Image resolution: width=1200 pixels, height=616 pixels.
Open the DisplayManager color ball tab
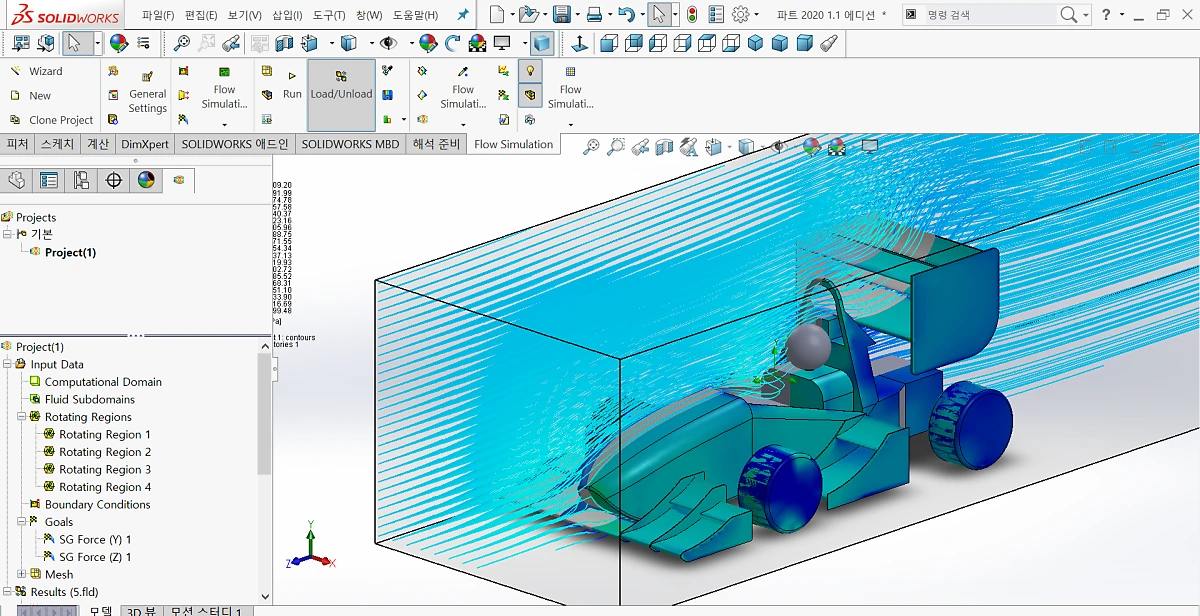[x=146, y=180]
